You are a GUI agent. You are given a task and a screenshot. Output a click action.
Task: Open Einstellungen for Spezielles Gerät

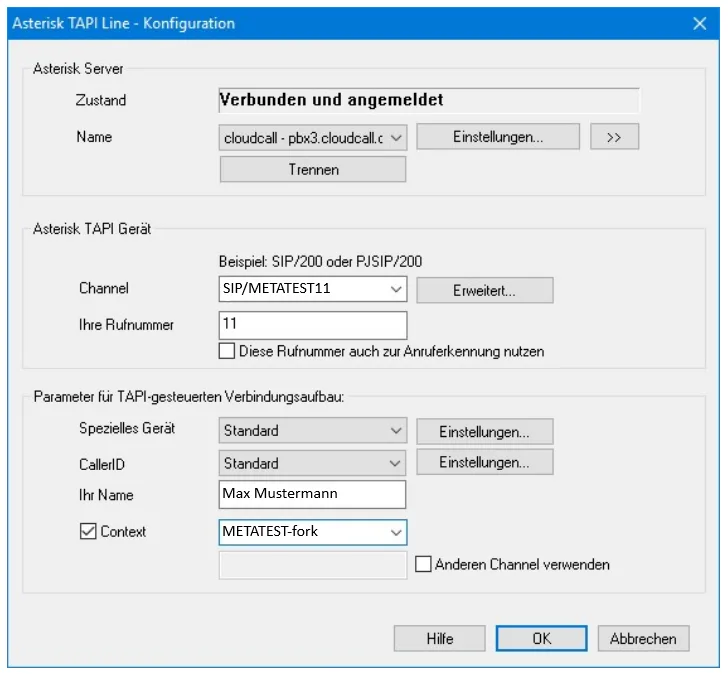[484, 431]
